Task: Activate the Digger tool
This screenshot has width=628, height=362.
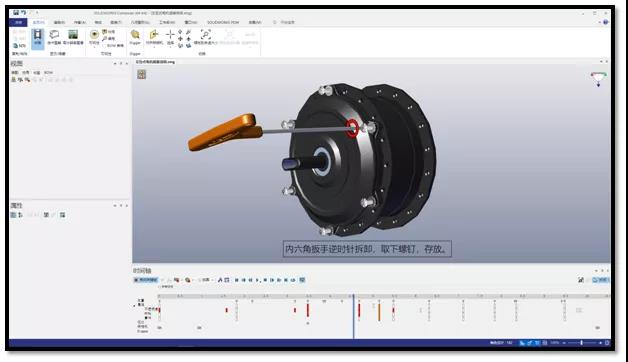Action: 135,37
